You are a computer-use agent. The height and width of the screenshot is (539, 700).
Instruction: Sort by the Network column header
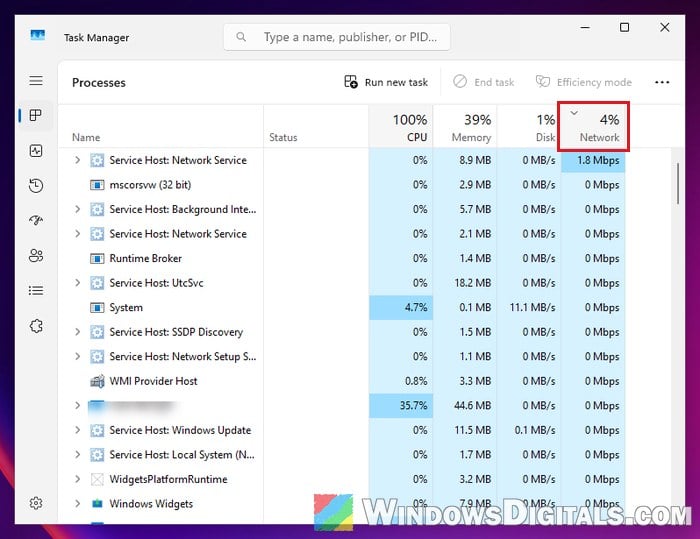[593, 126]
